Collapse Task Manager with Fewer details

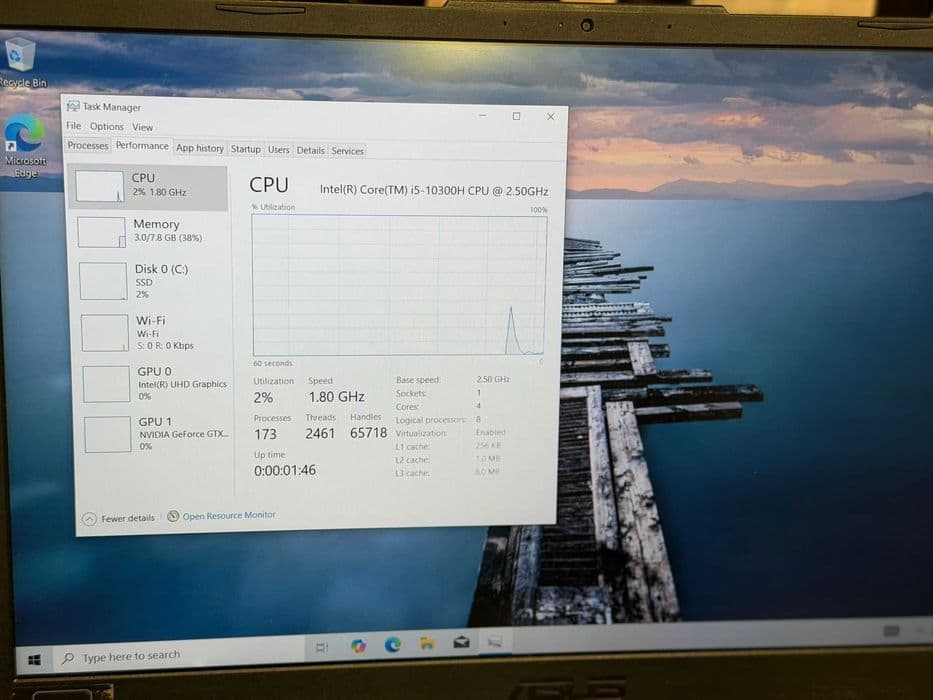click(119, 518)
